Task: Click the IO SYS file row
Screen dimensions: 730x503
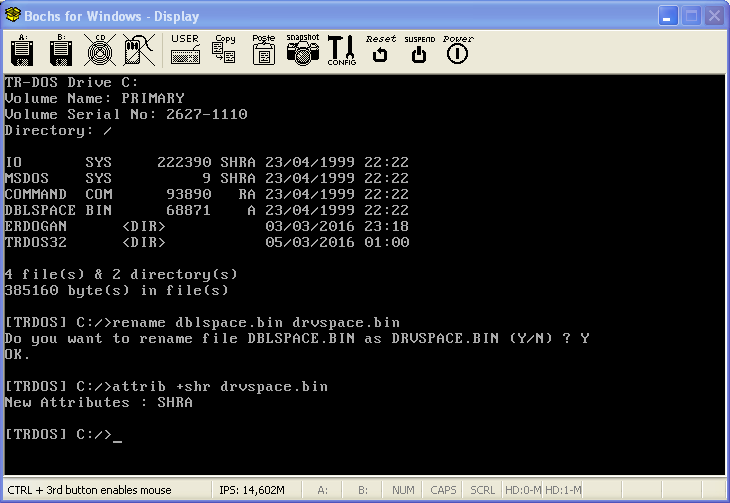Action: tap(207, 163)
